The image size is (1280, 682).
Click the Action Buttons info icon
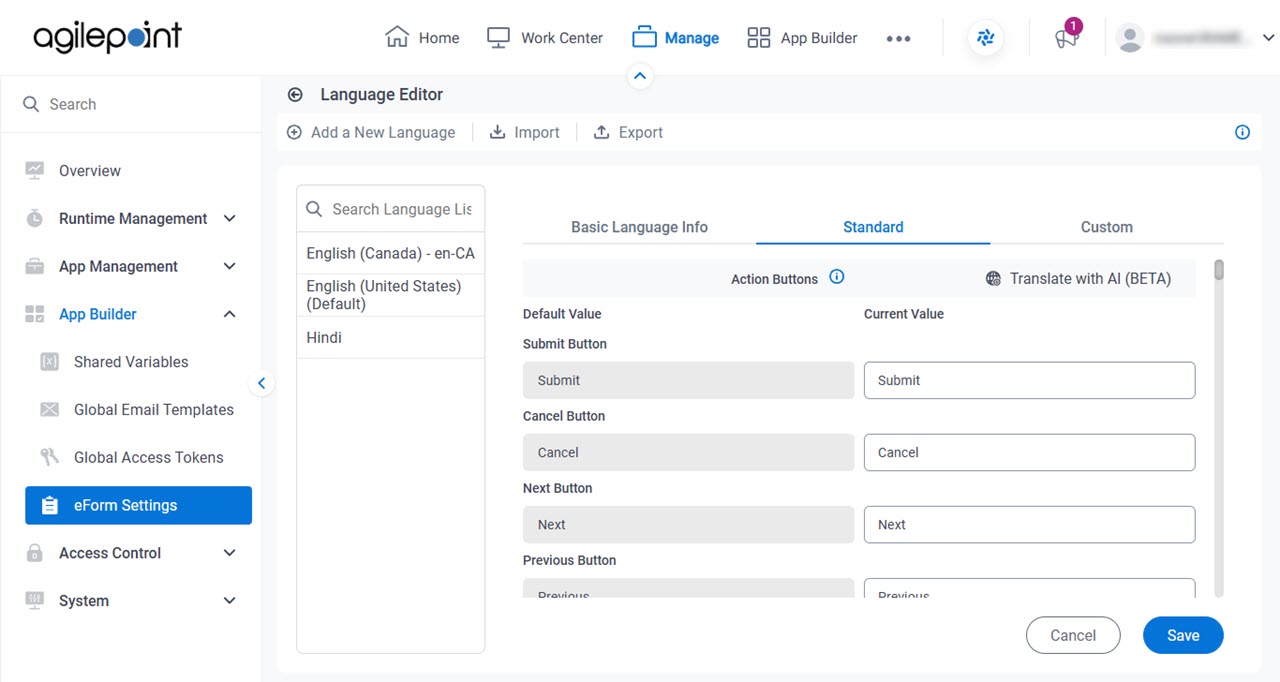[837, 277]
